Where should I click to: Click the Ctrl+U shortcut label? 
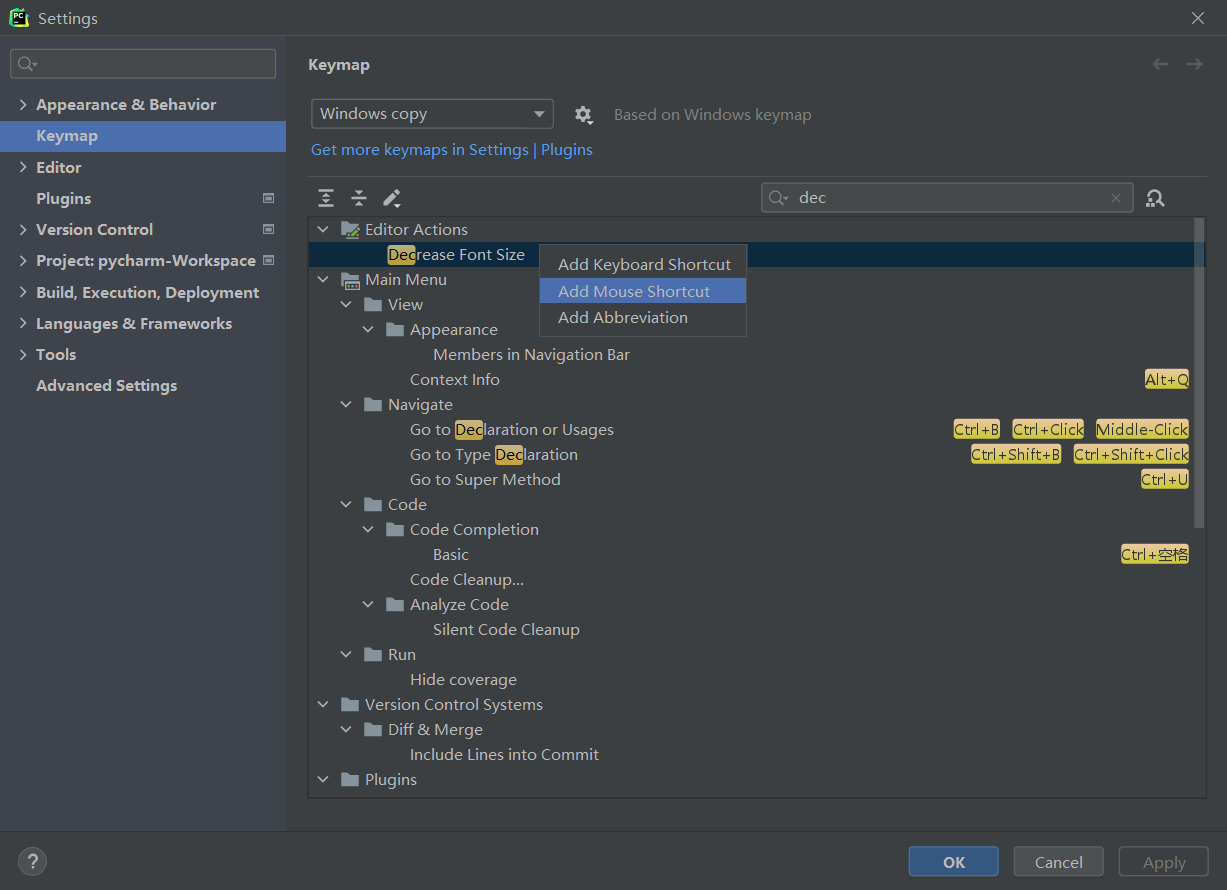(x=1165, y=480)
